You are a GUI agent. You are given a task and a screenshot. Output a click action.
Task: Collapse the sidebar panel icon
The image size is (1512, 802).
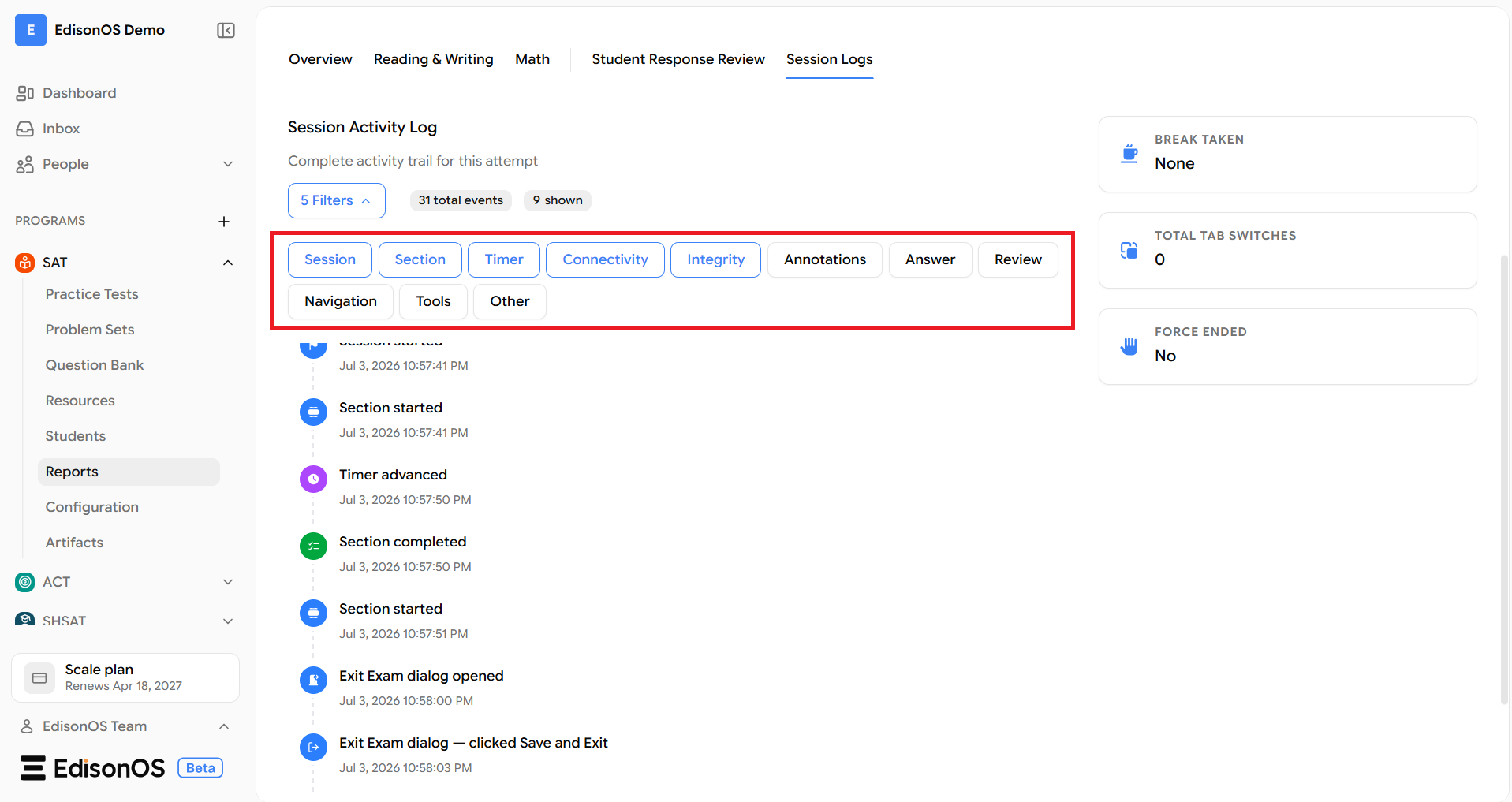point(226,30)
